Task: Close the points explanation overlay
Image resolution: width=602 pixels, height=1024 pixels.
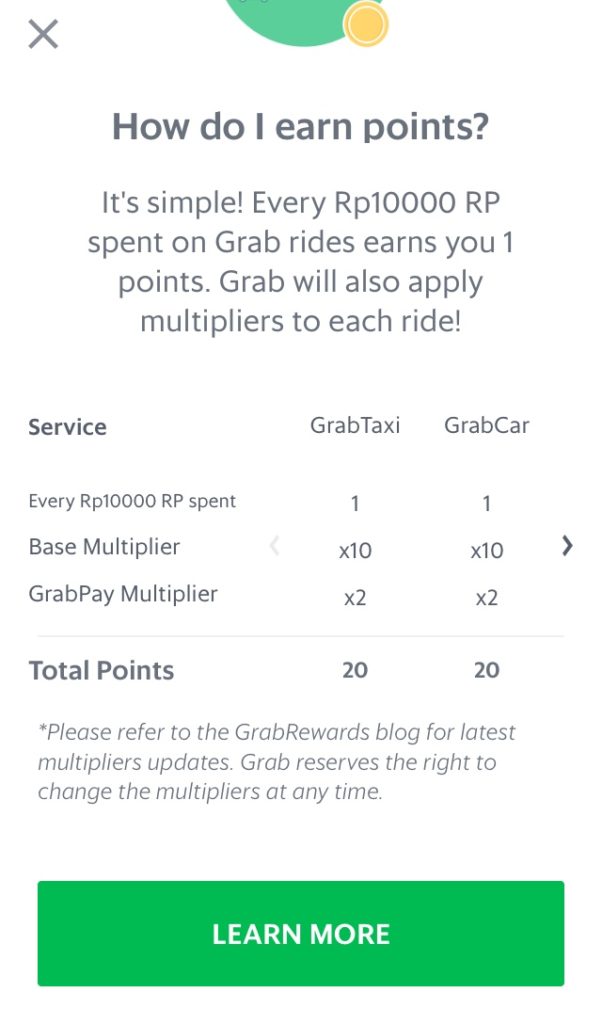Action: pos(43,33)
